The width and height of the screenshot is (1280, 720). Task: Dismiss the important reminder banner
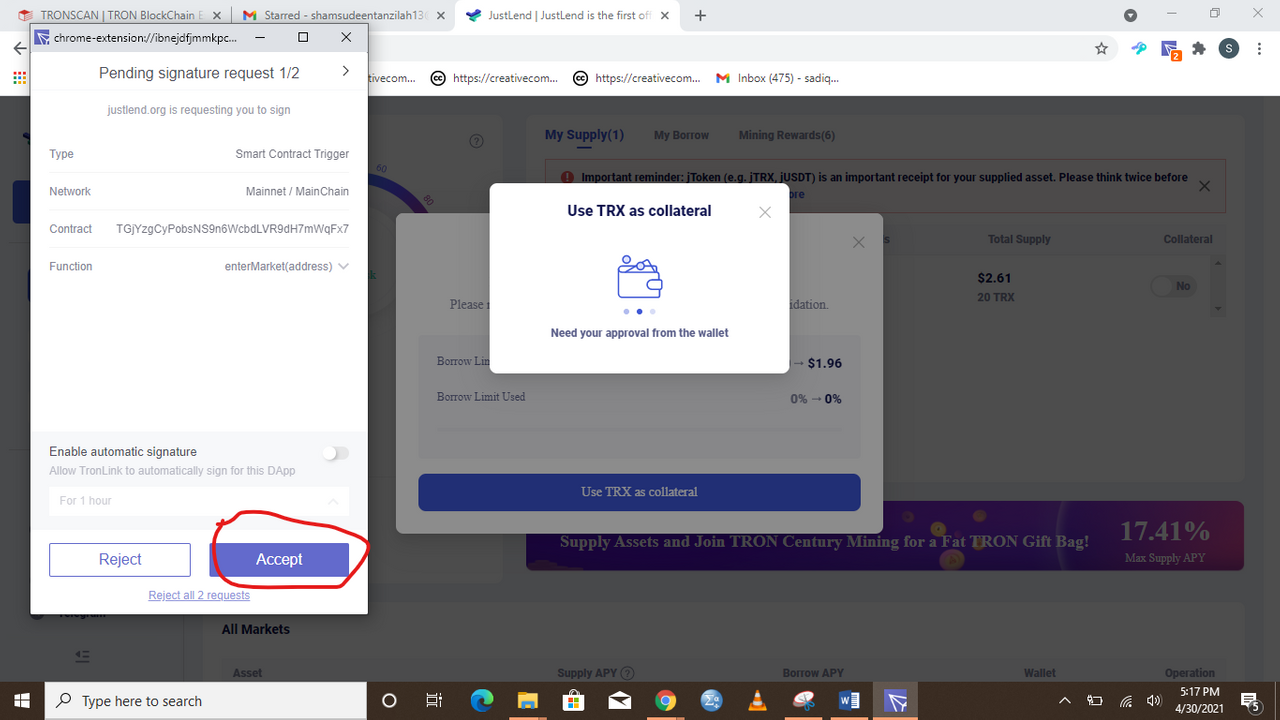click(x=1204, y=186)
